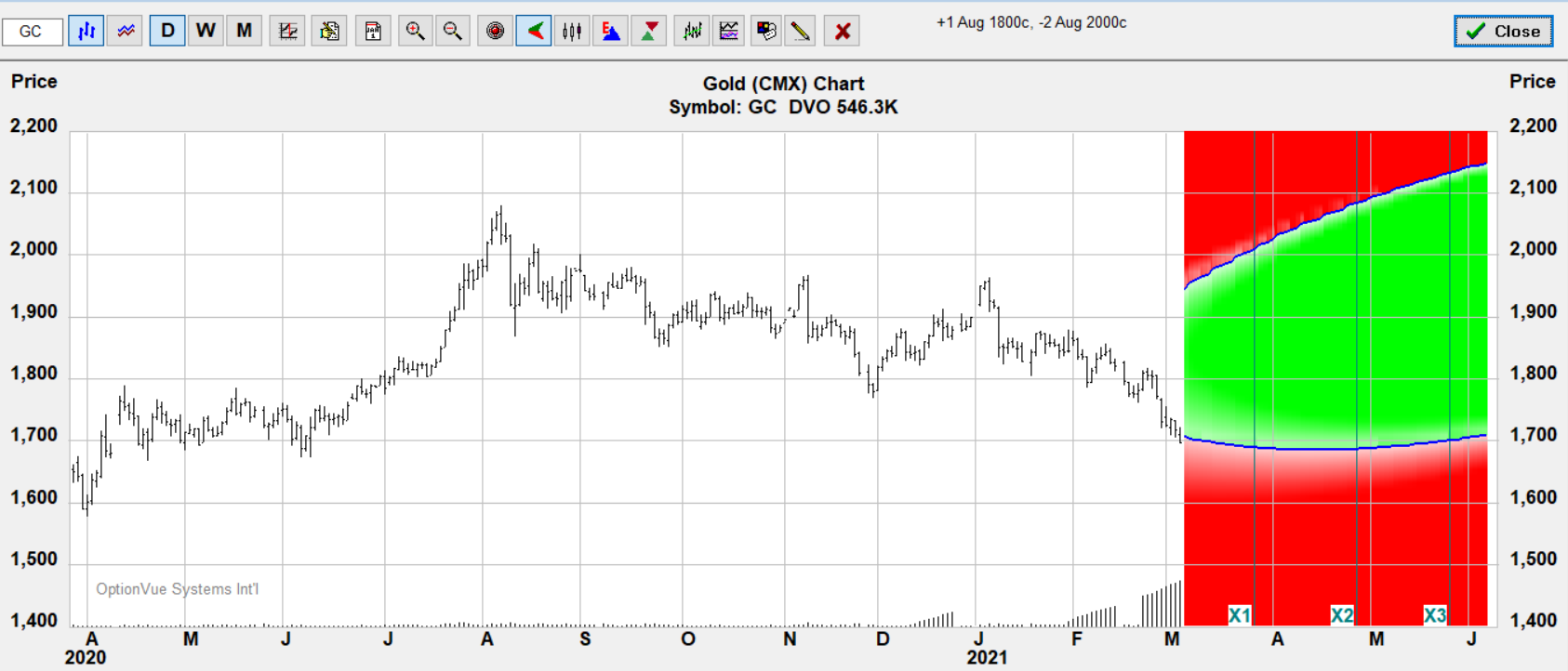Screen dimensions: 1568x671
Task: Click the GC symbol input field
Action: pyautogui.click(x=33, y=31)
